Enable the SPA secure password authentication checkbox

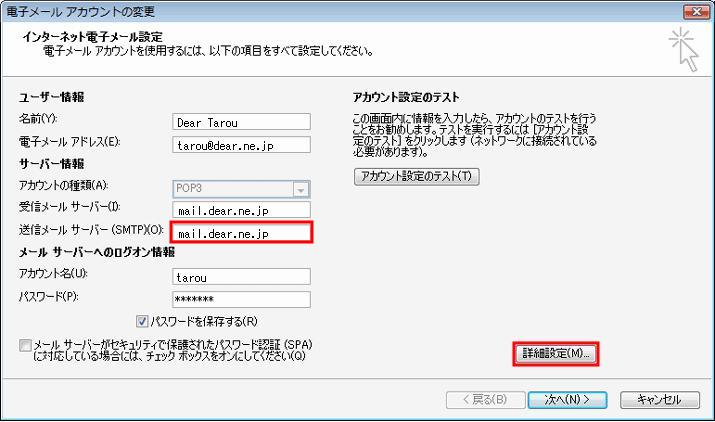pyautogui.click(x=25, y=345)
